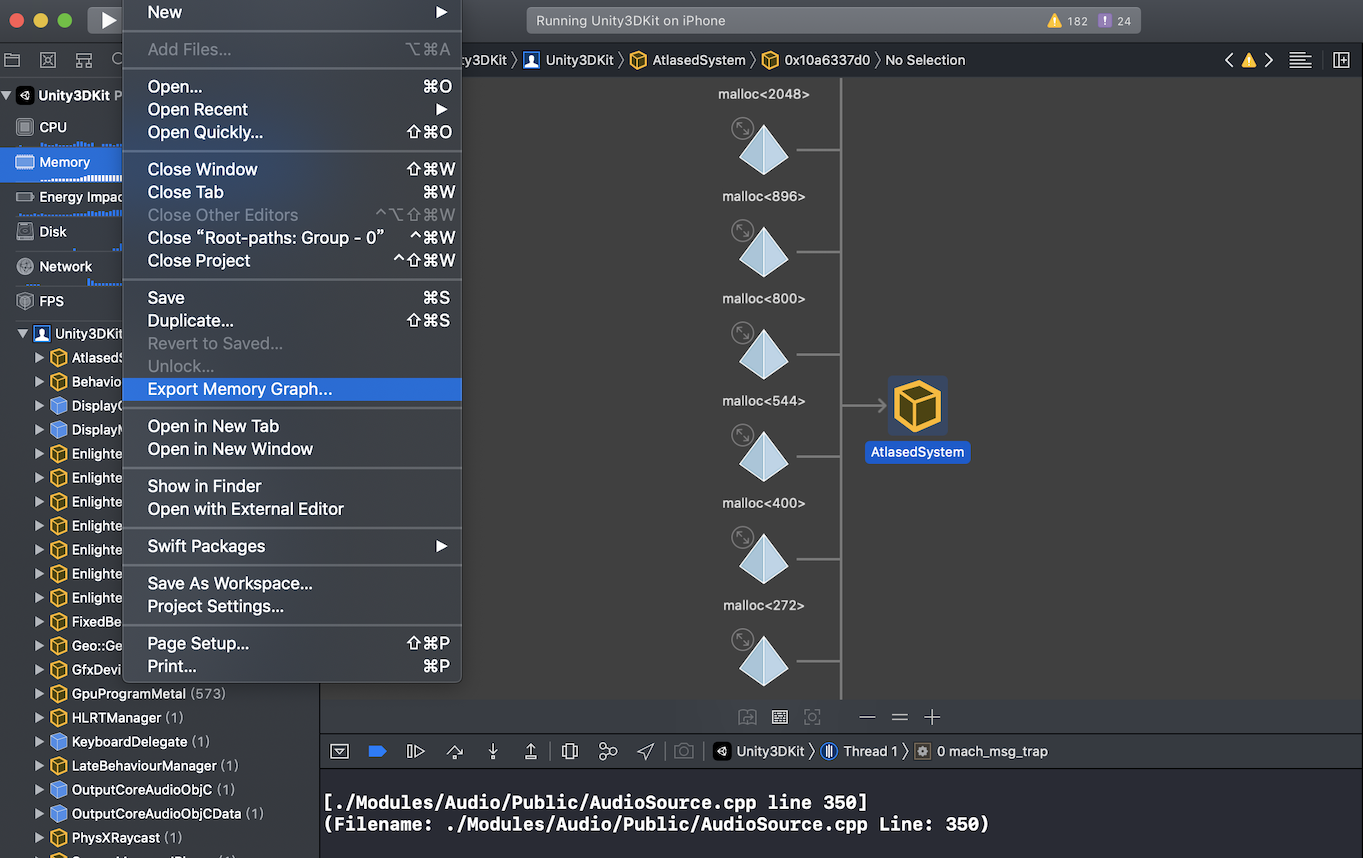Open Debug View Hierarchy
The height and width of the screenshot is (858, 1363).
pyautogui.click(x=570, y=751)
